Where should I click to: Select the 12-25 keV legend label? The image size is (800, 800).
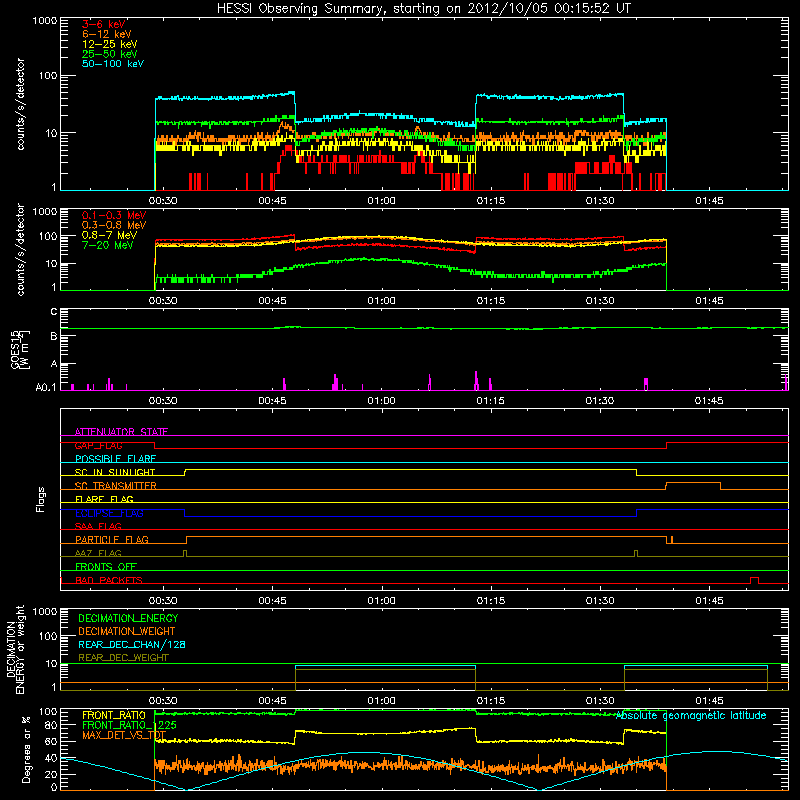(110, 44)
